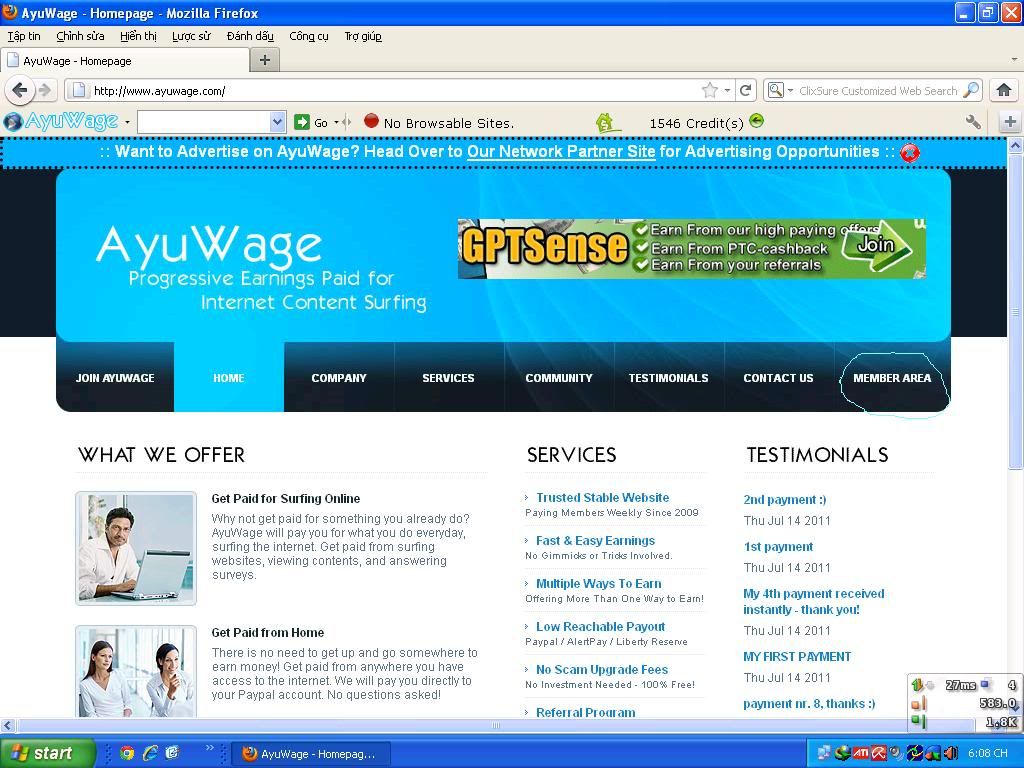Click the forward navigation arrow
The height and width of the screenshot is (768, 1024).
[44, 90]
